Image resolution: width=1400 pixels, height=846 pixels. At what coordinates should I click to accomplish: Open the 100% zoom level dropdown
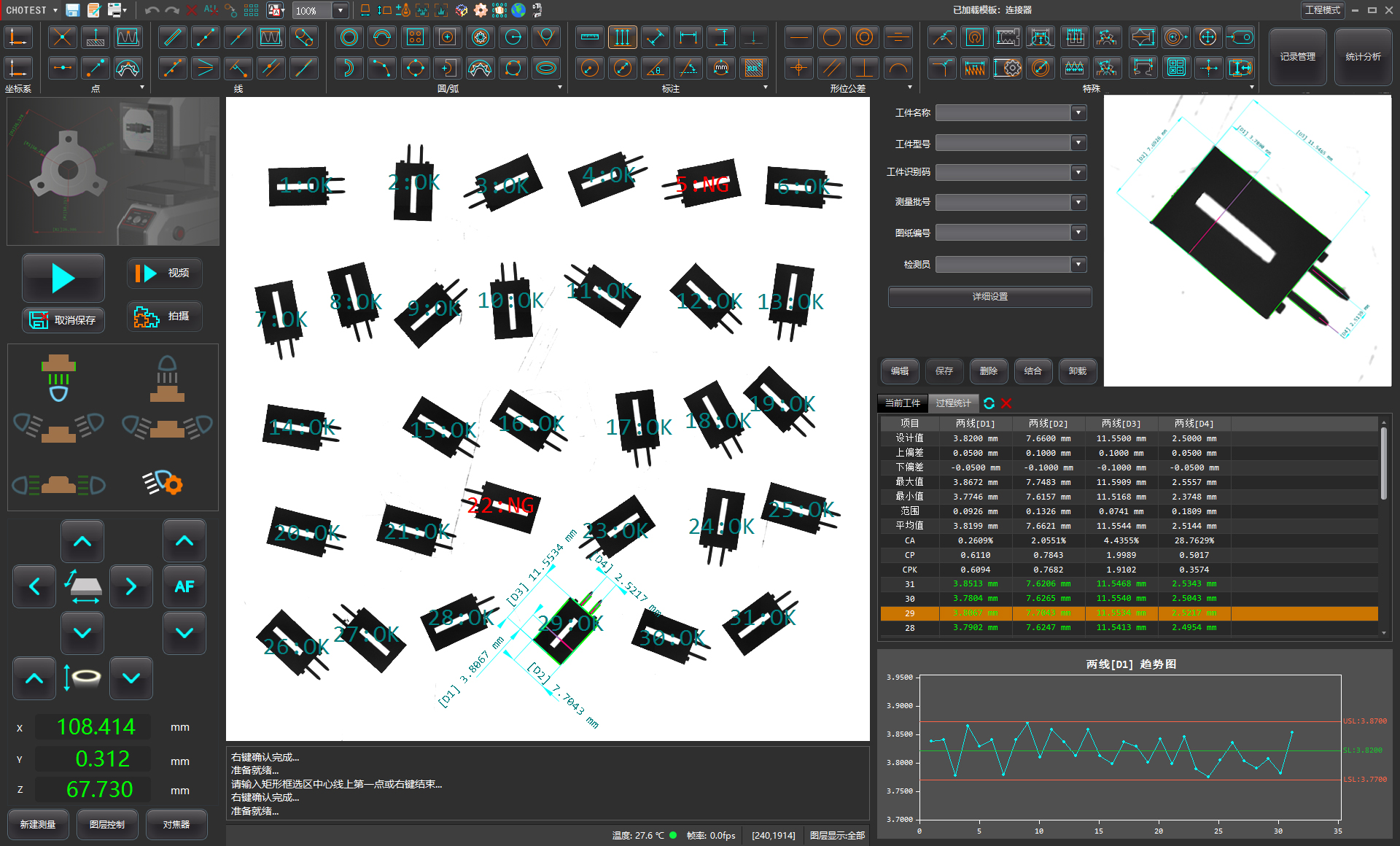[x=340, y=10]
